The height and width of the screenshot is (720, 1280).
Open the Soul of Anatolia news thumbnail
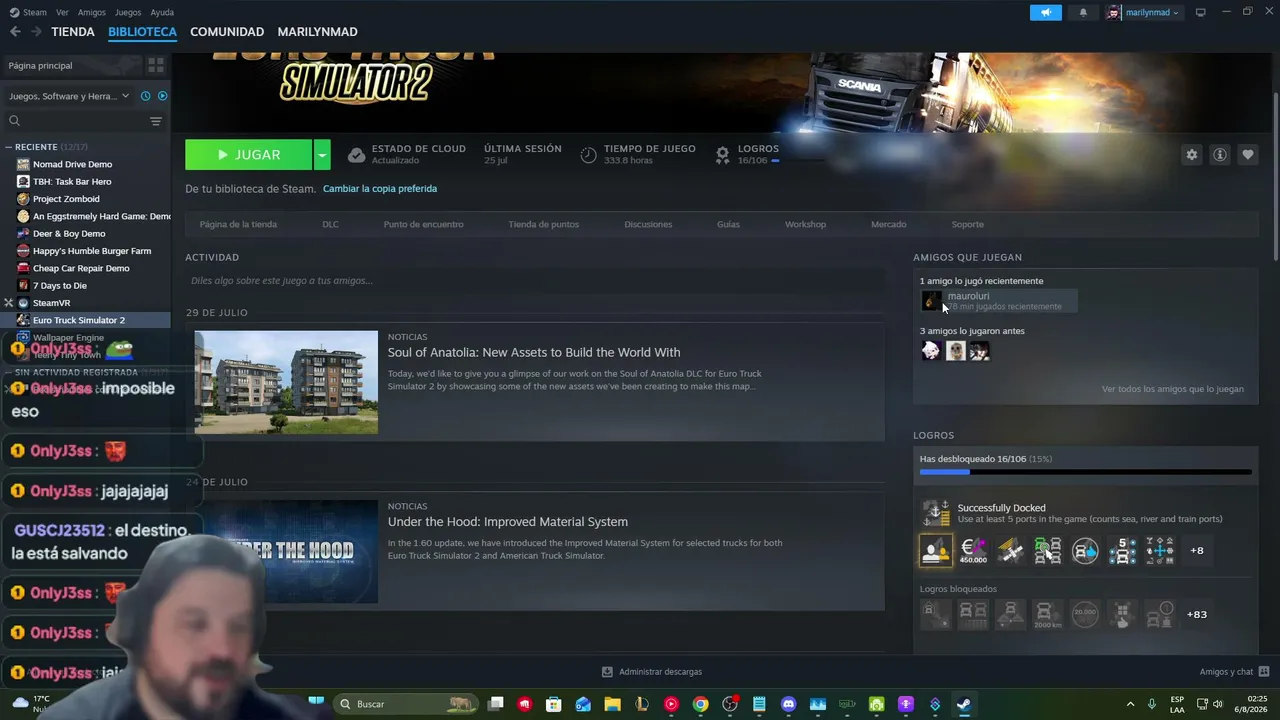tap(286, 382)
